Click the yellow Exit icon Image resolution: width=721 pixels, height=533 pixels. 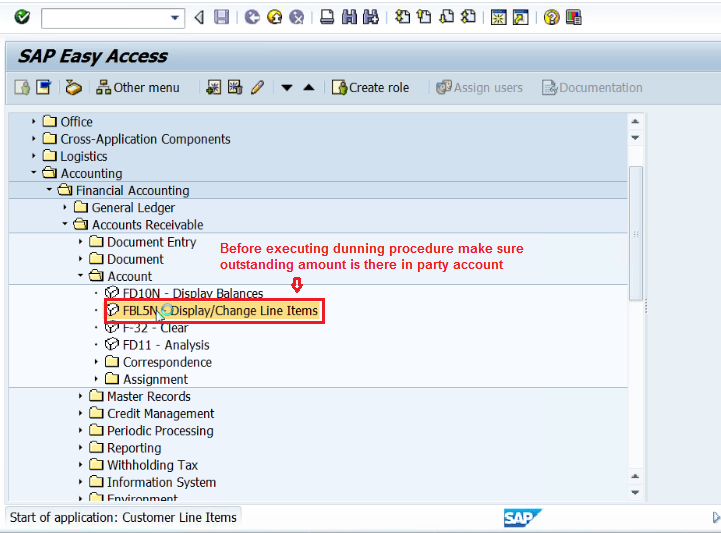coord(275,17)
